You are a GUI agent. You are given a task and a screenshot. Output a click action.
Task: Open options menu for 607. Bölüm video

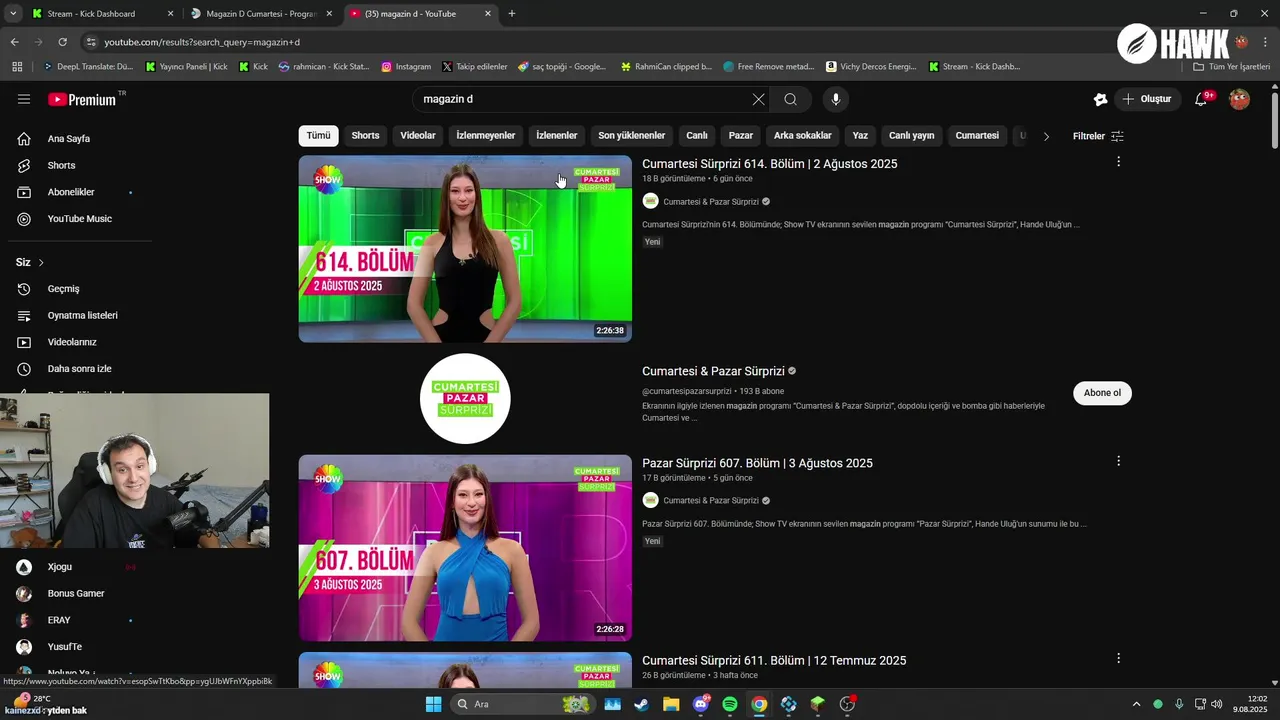1118,461
